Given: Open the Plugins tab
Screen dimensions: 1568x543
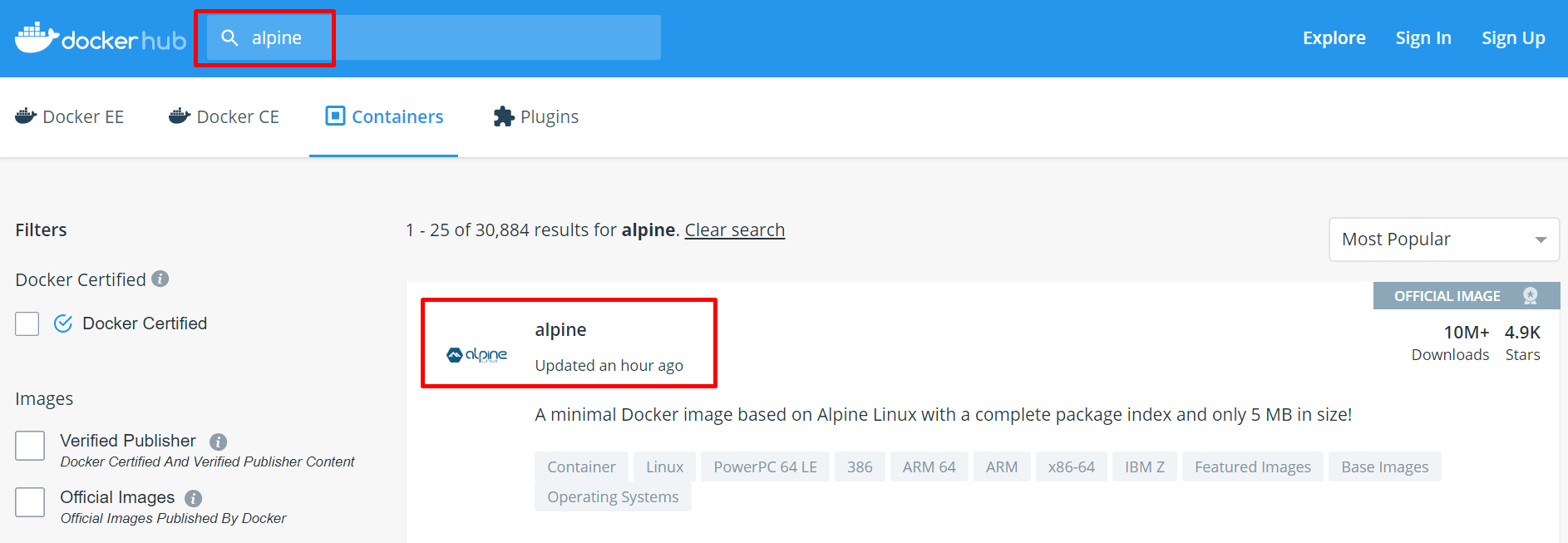Looking at the screenshot, I should pyautogui.click(x=536, y=116).
